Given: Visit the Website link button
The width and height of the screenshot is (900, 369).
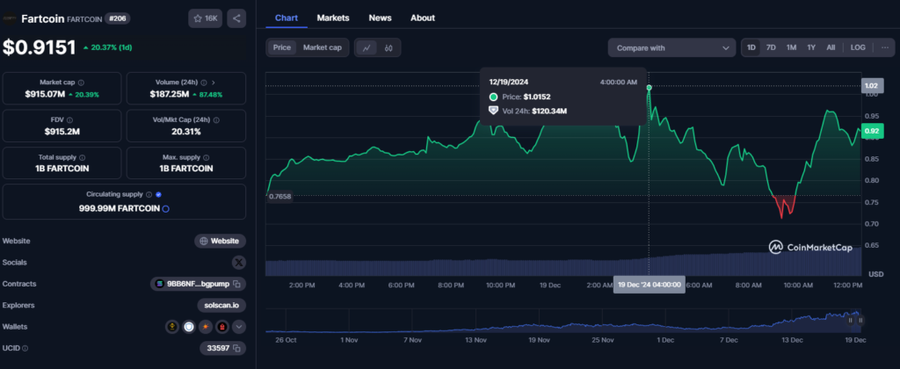Looking at the screenshot, I should [220, 241].
